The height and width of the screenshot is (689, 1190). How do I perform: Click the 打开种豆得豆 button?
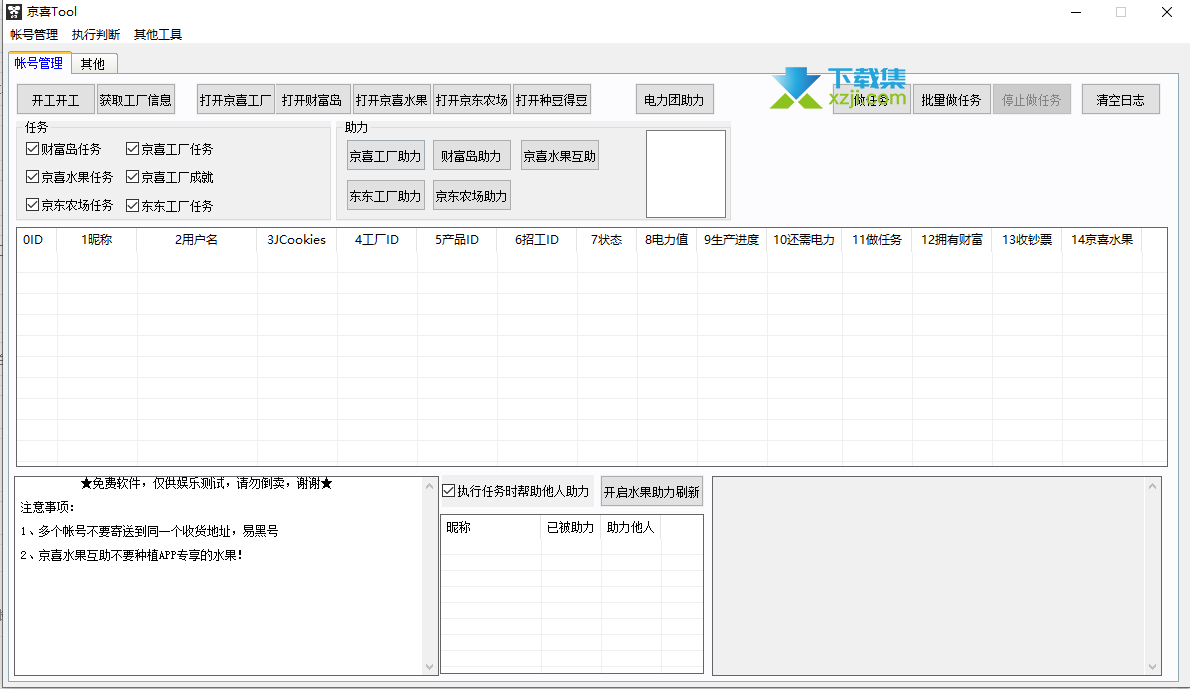(552, 99)
